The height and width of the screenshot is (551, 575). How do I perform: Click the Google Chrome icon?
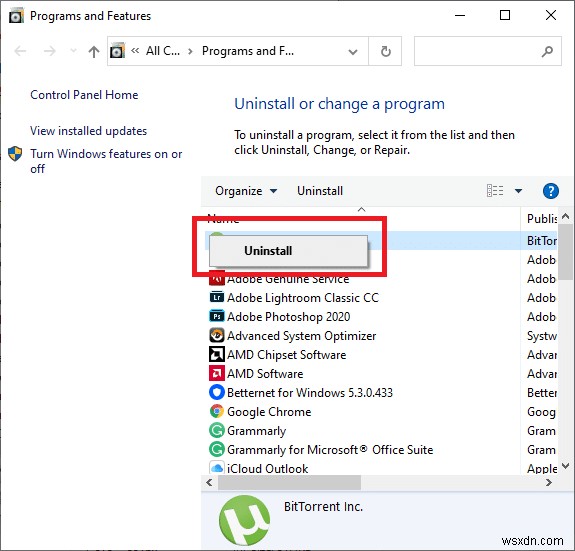click(x=216, y=411)
